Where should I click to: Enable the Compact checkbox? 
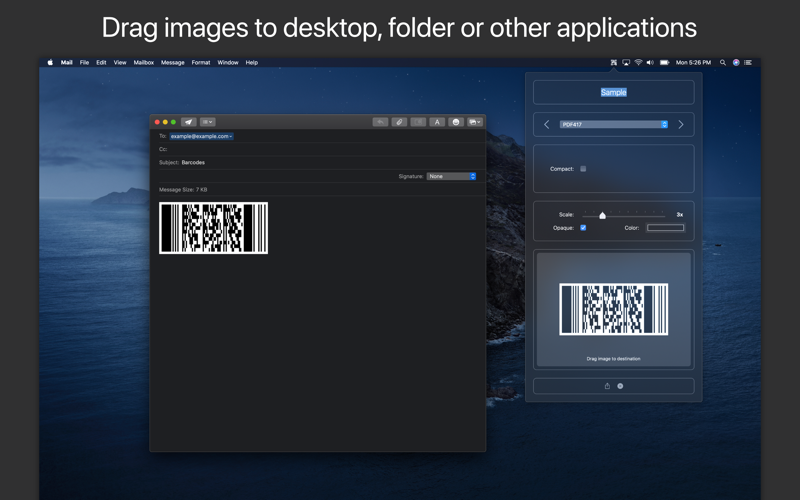583,169
